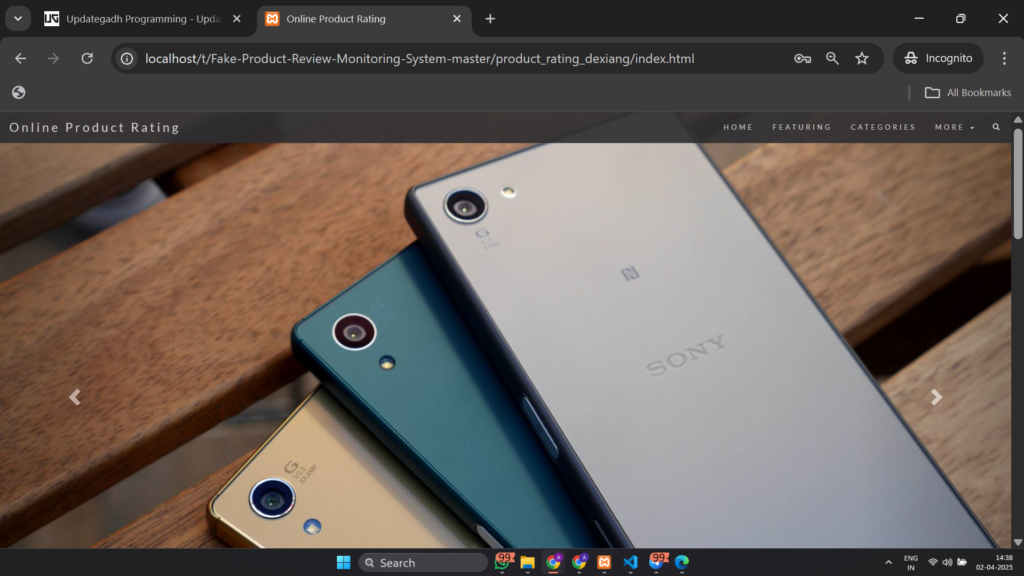This screenshot has height=576, width=1024.
Task: Click the Chrome icon beside XAMPP
Action: pyautogui.click(x=579, y=562)
